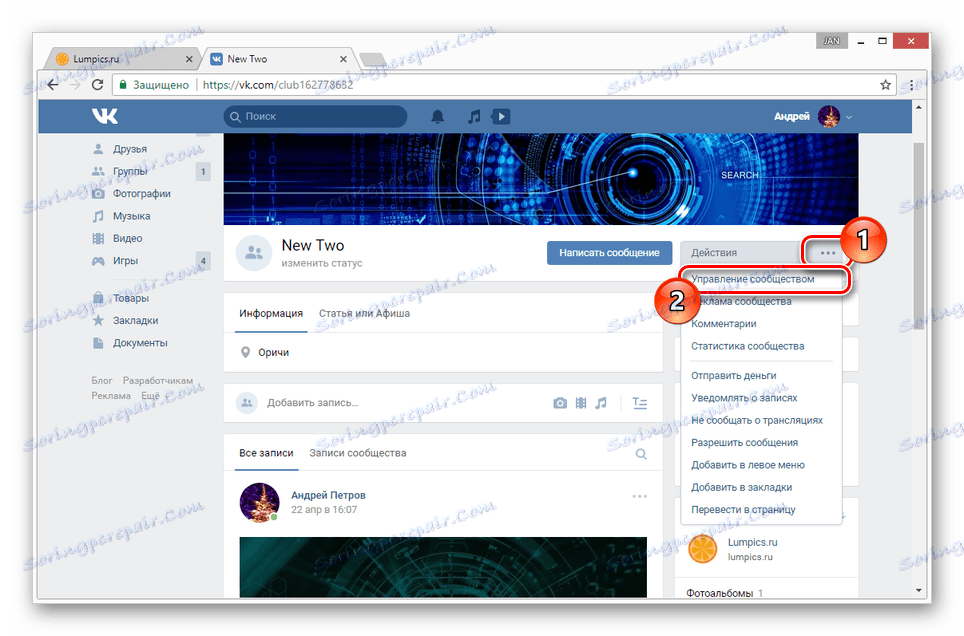Click the browser address bar URL
The height and width of the screenshot is (636, 964).
point(278,85)
